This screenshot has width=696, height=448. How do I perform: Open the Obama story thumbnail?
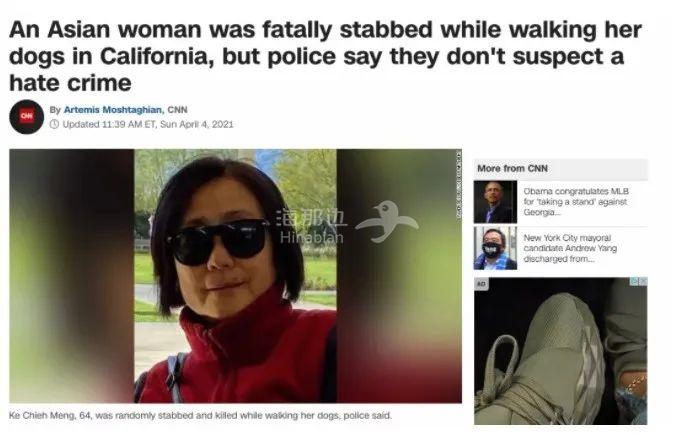point(495,202)
